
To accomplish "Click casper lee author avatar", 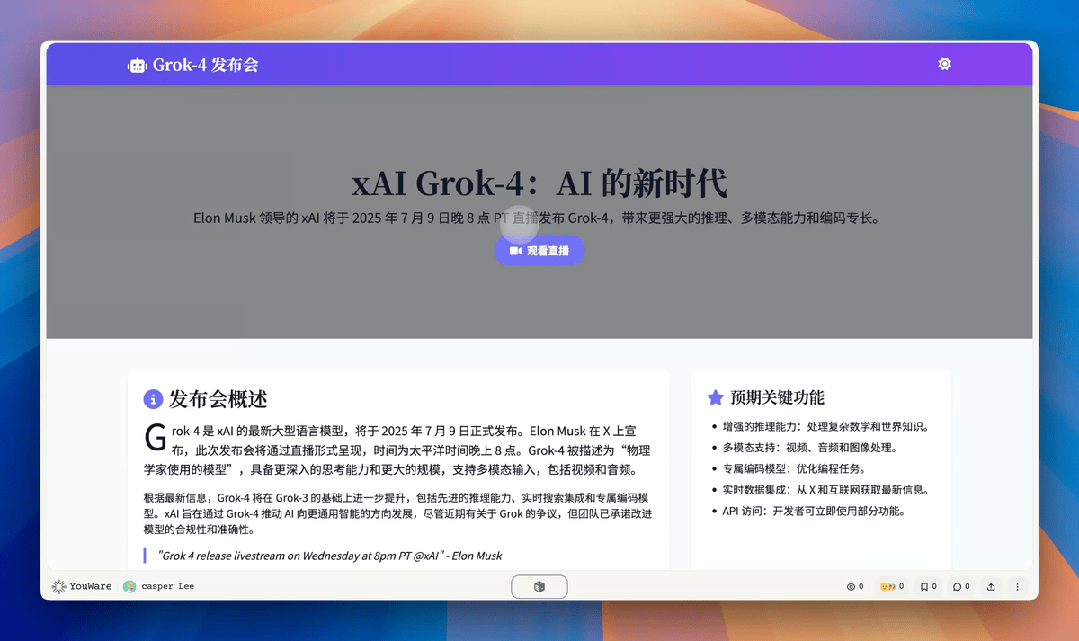I will pyautogui.click(x=129, y=587).
